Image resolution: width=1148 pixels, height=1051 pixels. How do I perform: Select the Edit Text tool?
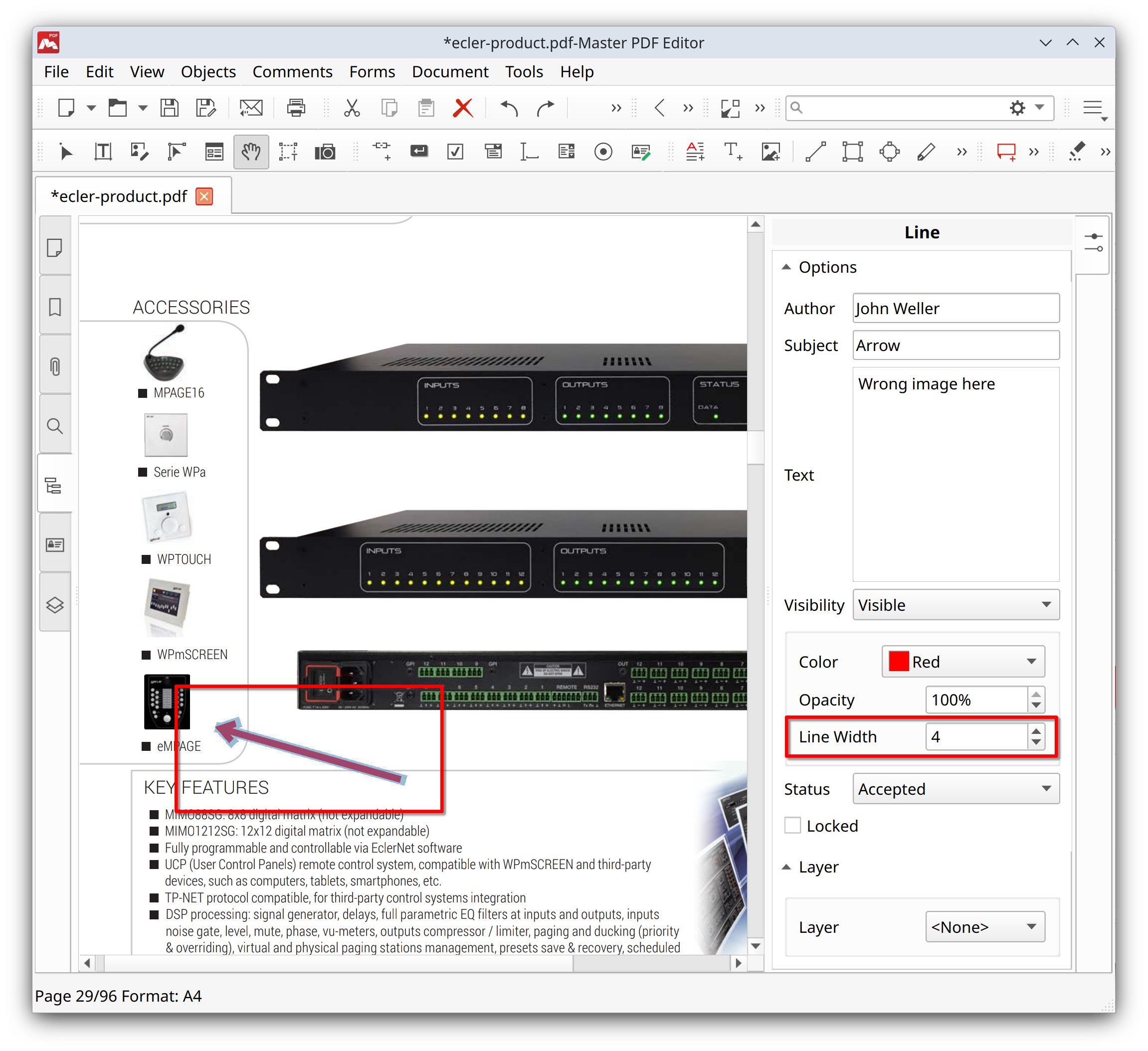103,152
